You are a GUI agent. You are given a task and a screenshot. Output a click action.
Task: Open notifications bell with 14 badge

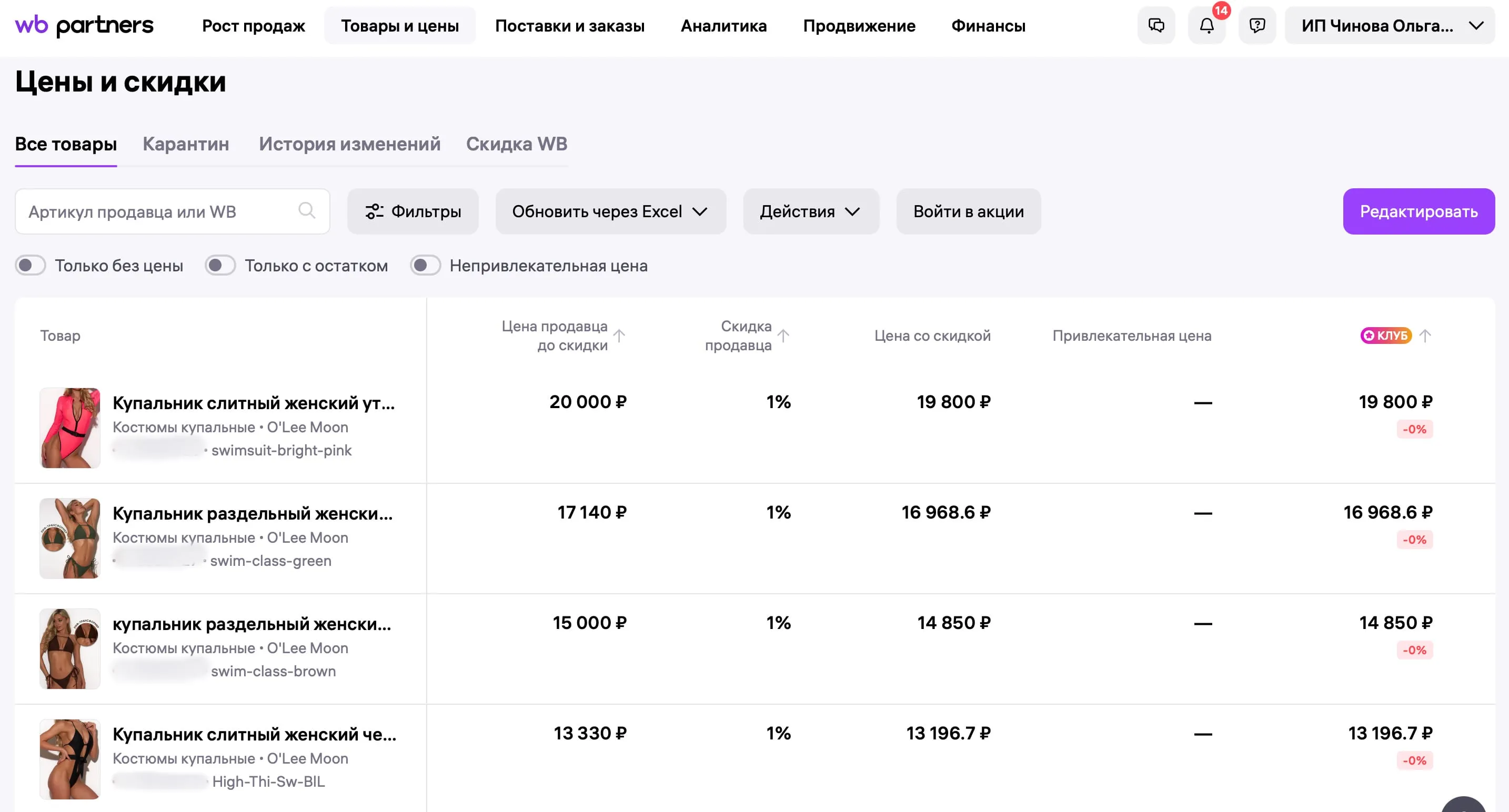(1207, 26)
